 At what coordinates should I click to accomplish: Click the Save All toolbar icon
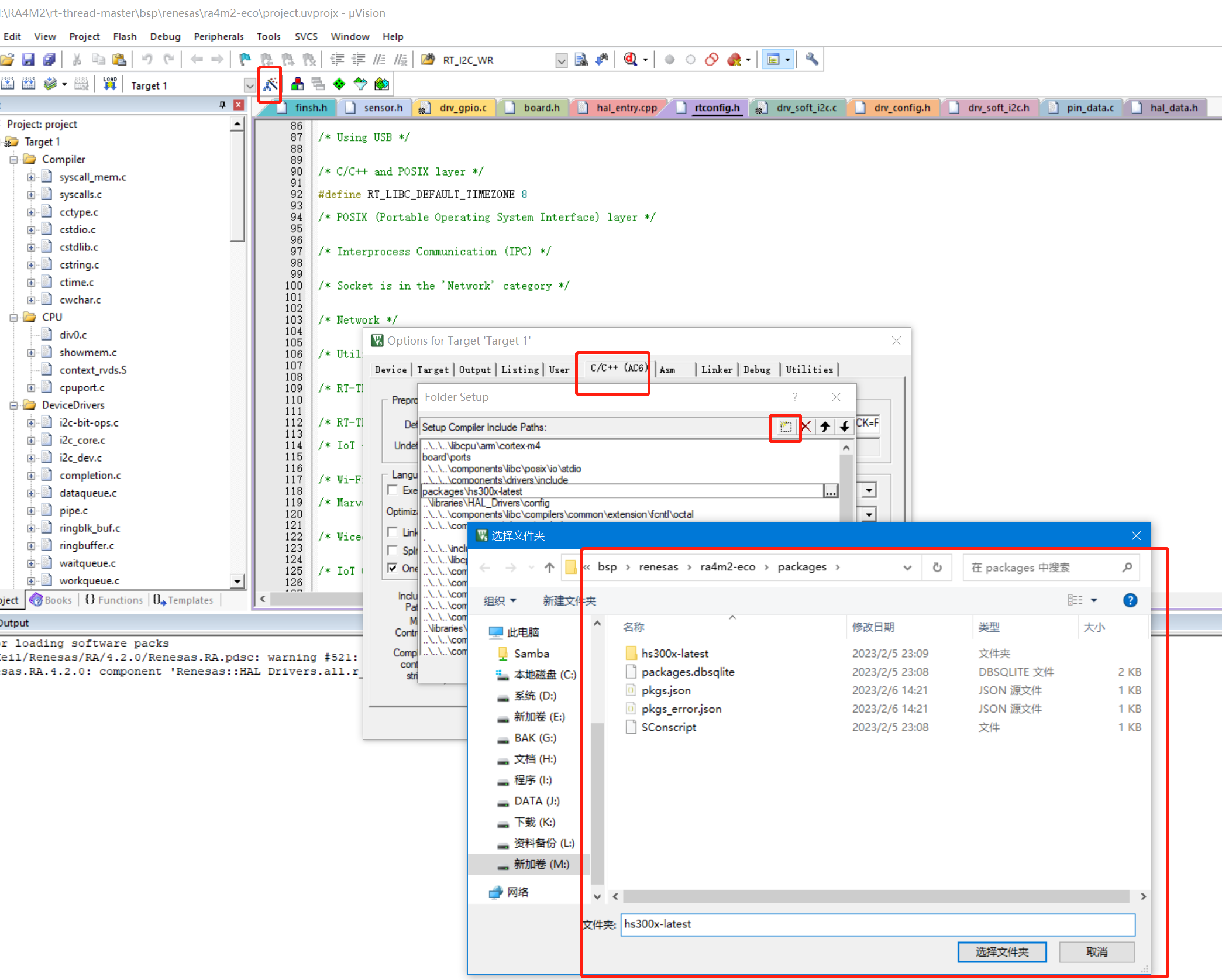pyautogui.click(x=49, y=59)
